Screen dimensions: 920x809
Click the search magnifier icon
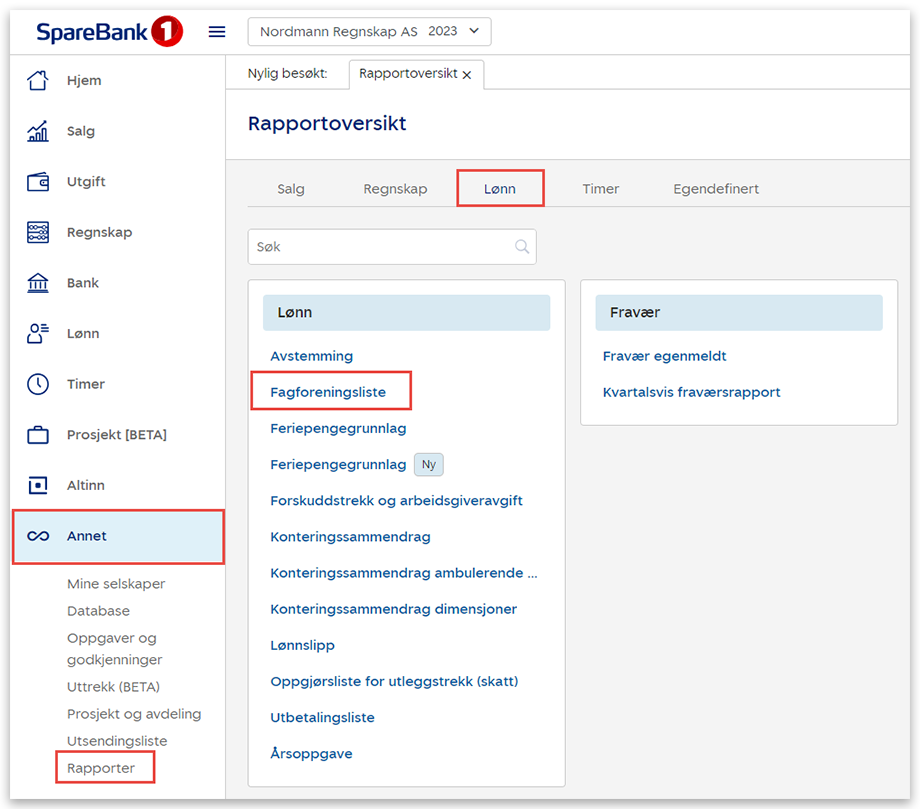tap(522, 247)
